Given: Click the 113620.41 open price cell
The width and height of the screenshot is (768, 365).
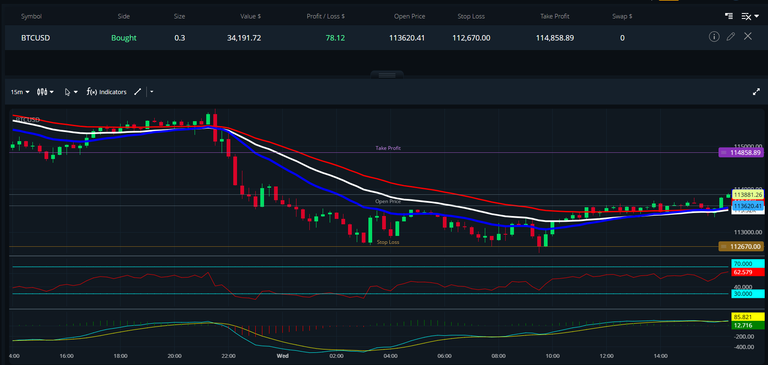Looking at the screenshot, I should (407, 38).
